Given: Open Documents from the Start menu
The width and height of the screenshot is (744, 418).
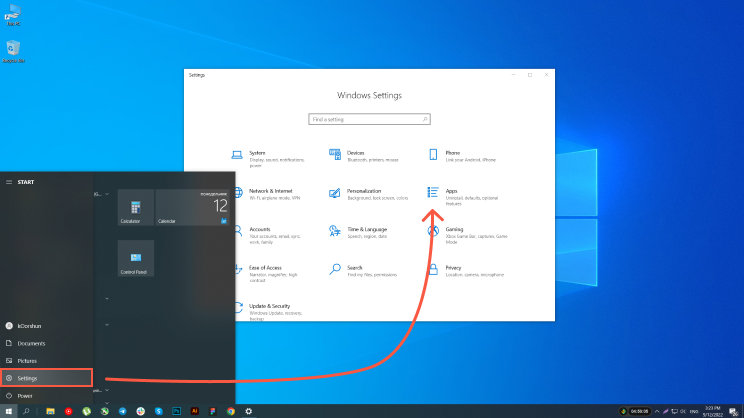Looking at the screenshot, I should click(46, 344).
